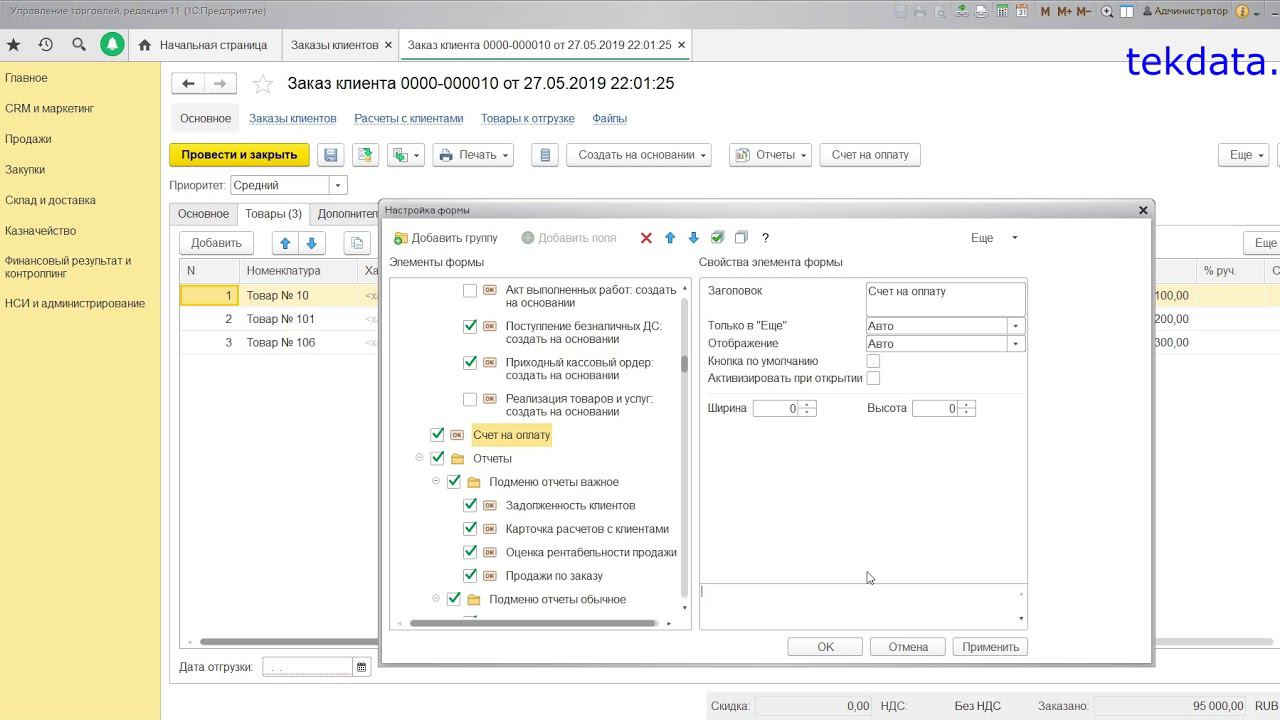Viewport: 1280px width, 720px height.
Task: Open the Создать на основании dropdown
Action: click(x=638, y=155)
